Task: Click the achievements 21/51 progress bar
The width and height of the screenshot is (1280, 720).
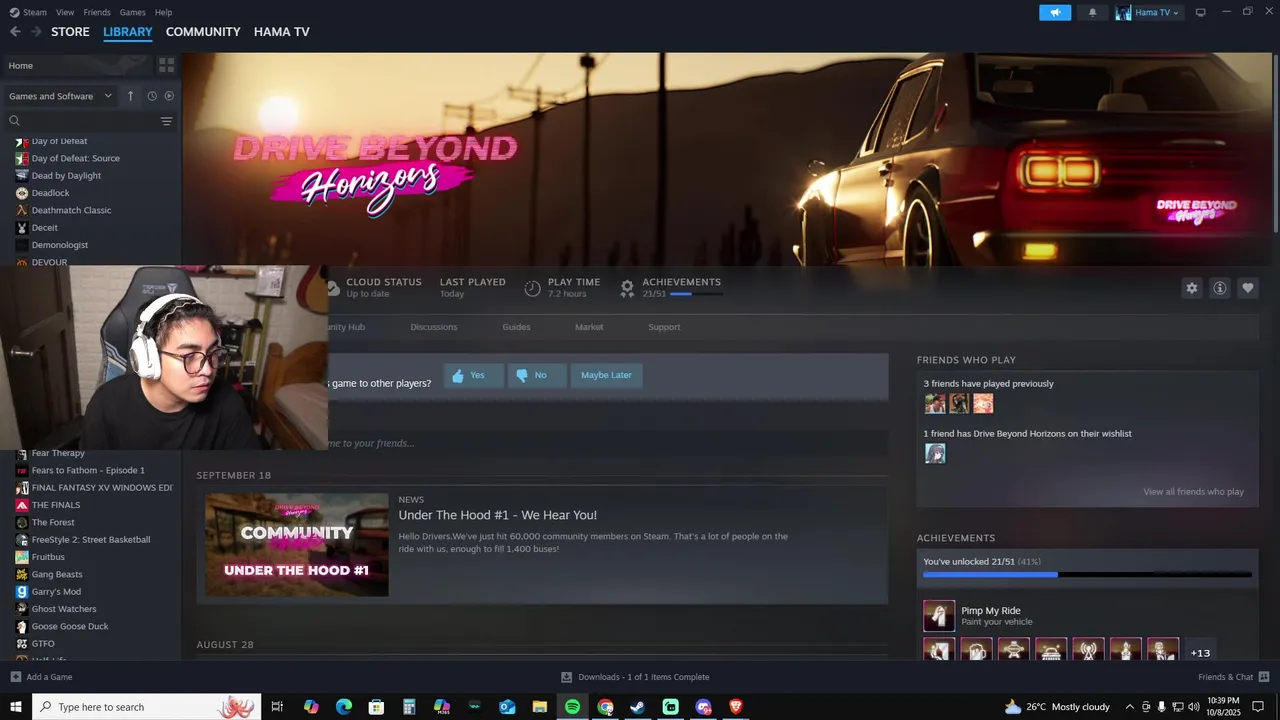Action: point(1087,574)
